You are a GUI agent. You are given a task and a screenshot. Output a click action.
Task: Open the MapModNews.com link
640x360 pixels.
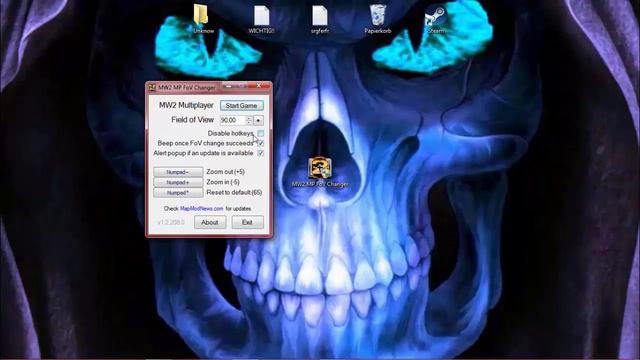pos(202,209)
